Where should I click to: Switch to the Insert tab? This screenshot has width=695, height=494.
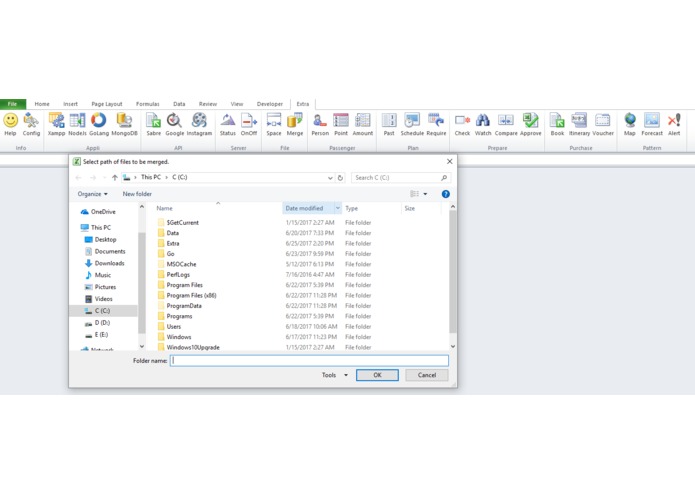pos(70,104)
